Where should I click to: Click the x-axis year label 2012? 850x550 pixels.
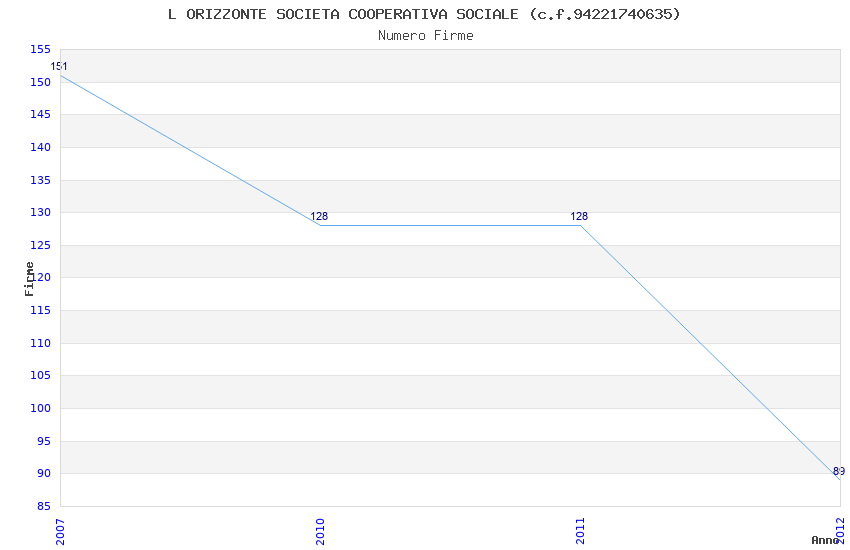coord(840,530)
